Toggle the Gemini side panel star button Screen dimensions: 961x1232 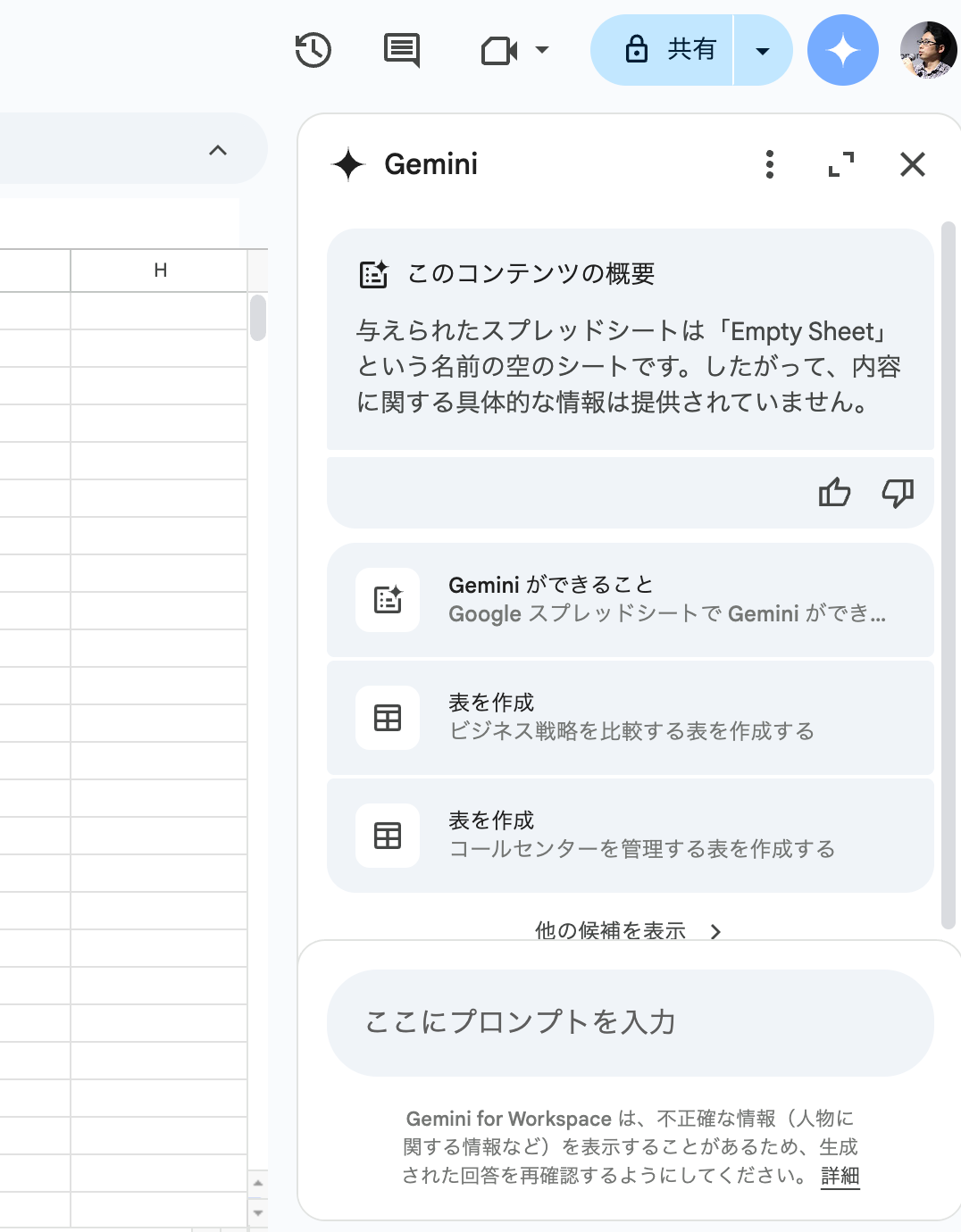[843, 50]
